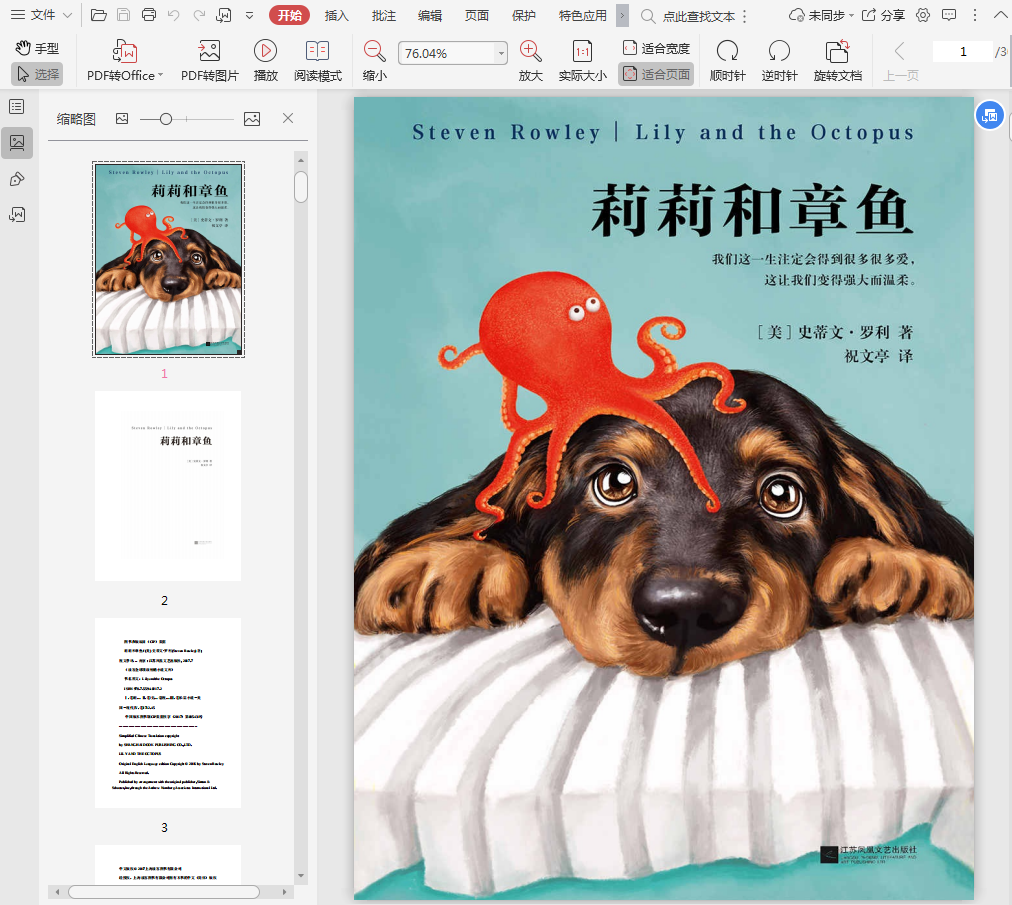The image size is (1012, 905).
Task: Toggle 适合页面 fit page mode
Action: (x=656, y=74)
